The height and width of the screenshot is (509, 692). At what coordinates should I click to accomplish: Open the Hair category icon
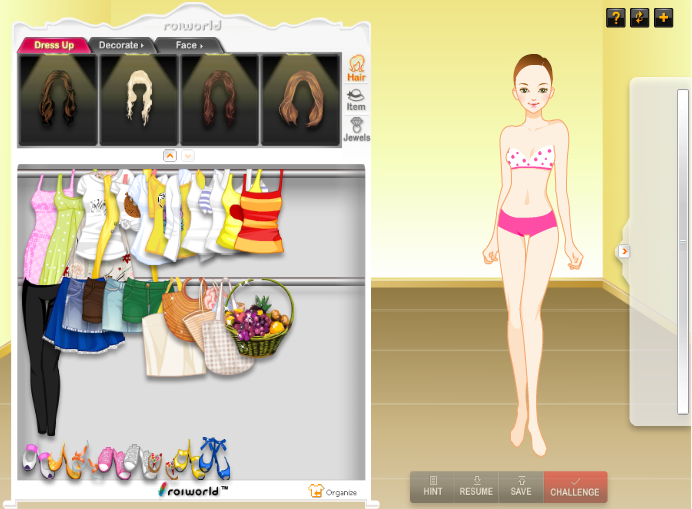coord(356,69)
